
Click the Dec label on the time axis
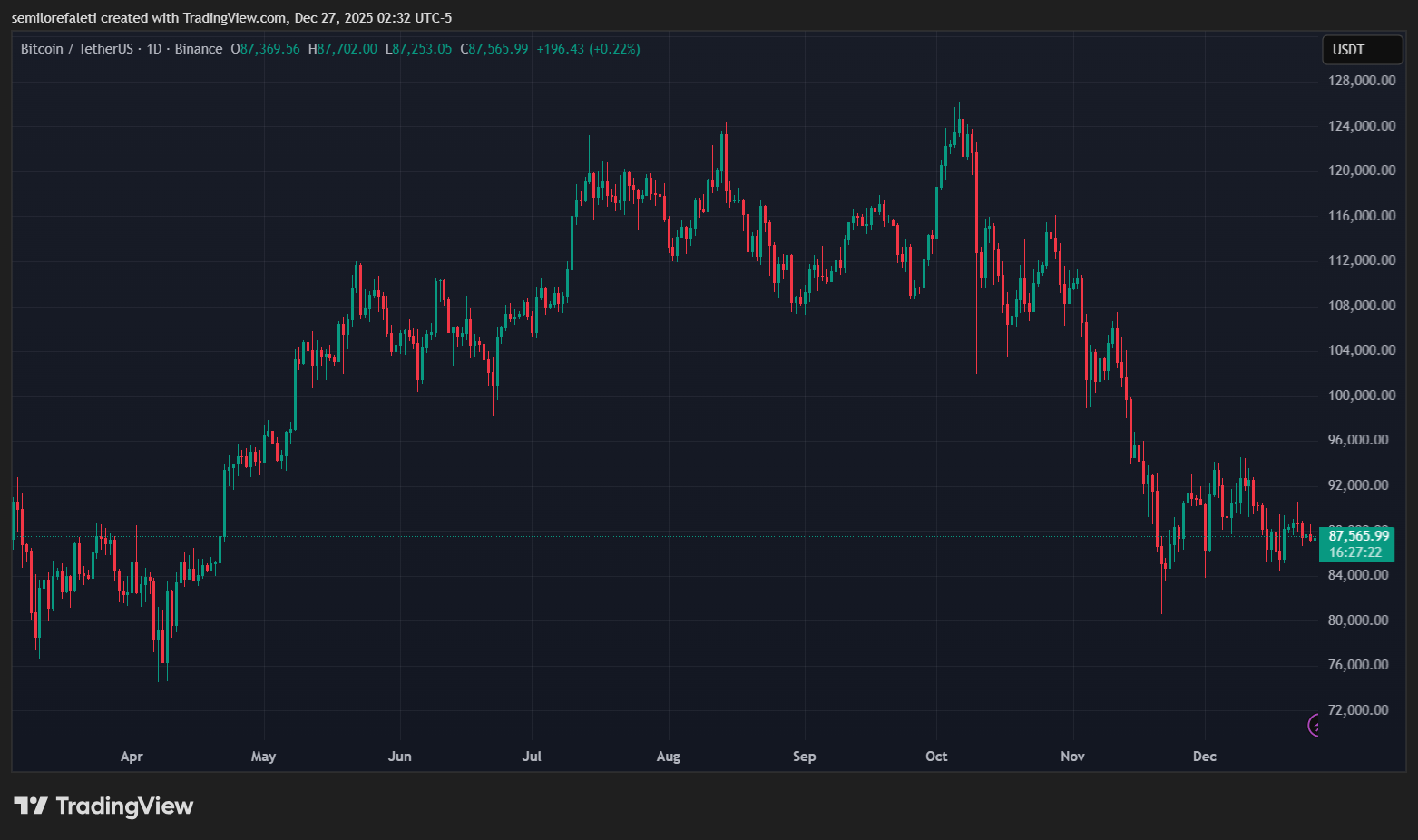click(x=1204, y=756)
